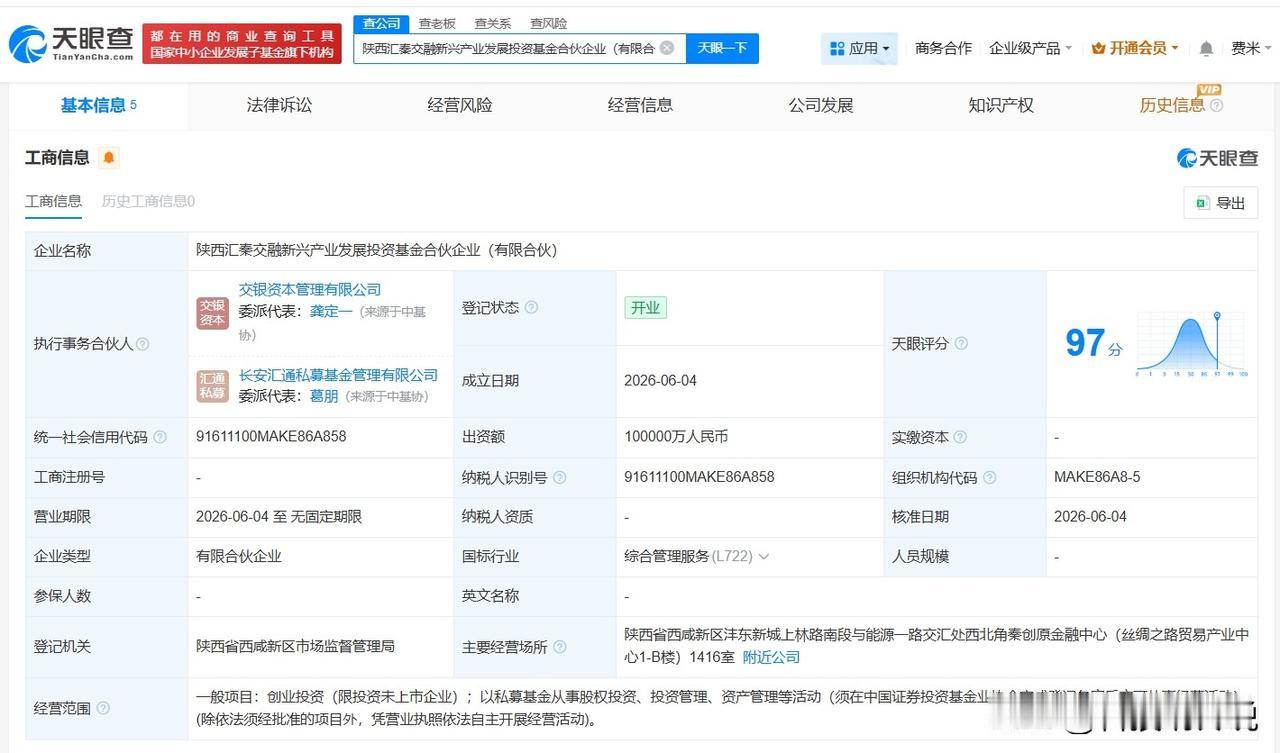Screen dimensions: 1280x753
Task: Open 长安汇通私募基金管理有限公司 company link
Action: click(338, 375)
